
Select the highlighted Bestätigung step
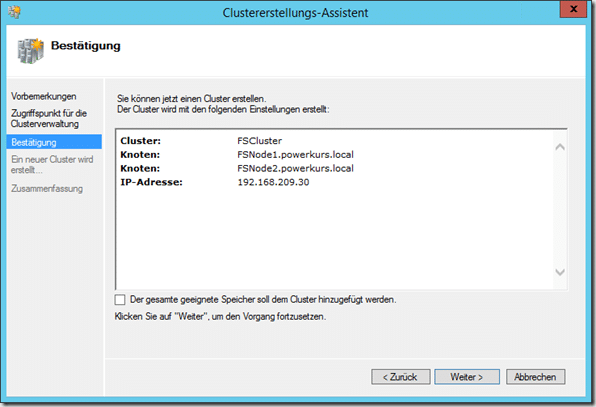tap(54, 142)
